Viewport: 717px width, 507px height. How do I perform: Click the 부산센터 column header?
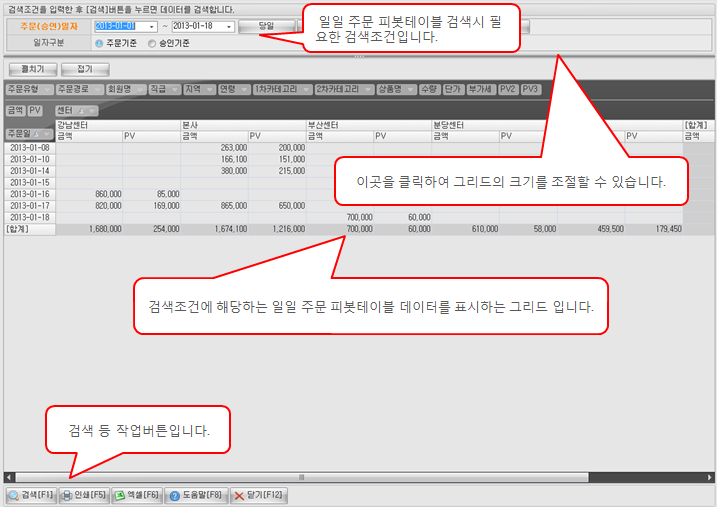[369, 125]
